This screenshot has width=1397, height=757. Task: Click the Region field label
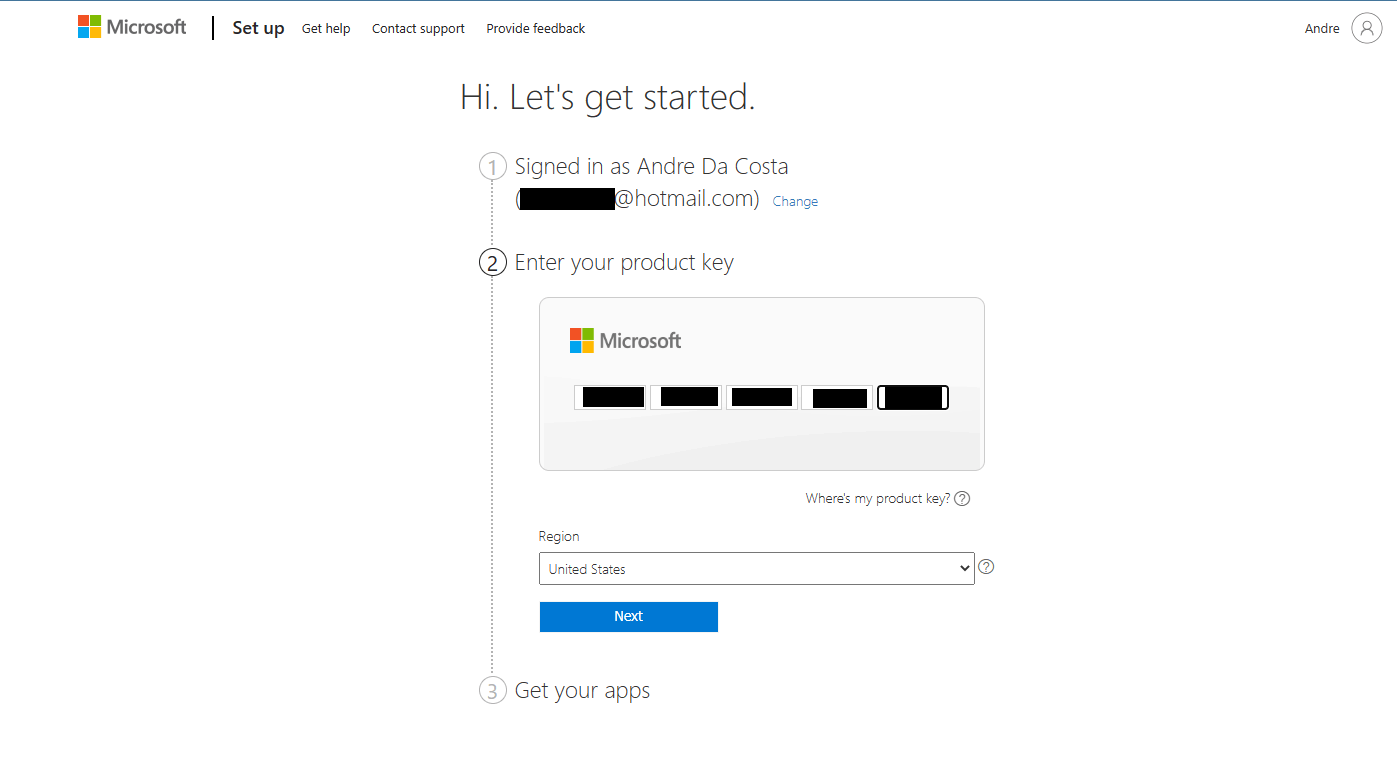pyautogui.click(x=559, y=536)
